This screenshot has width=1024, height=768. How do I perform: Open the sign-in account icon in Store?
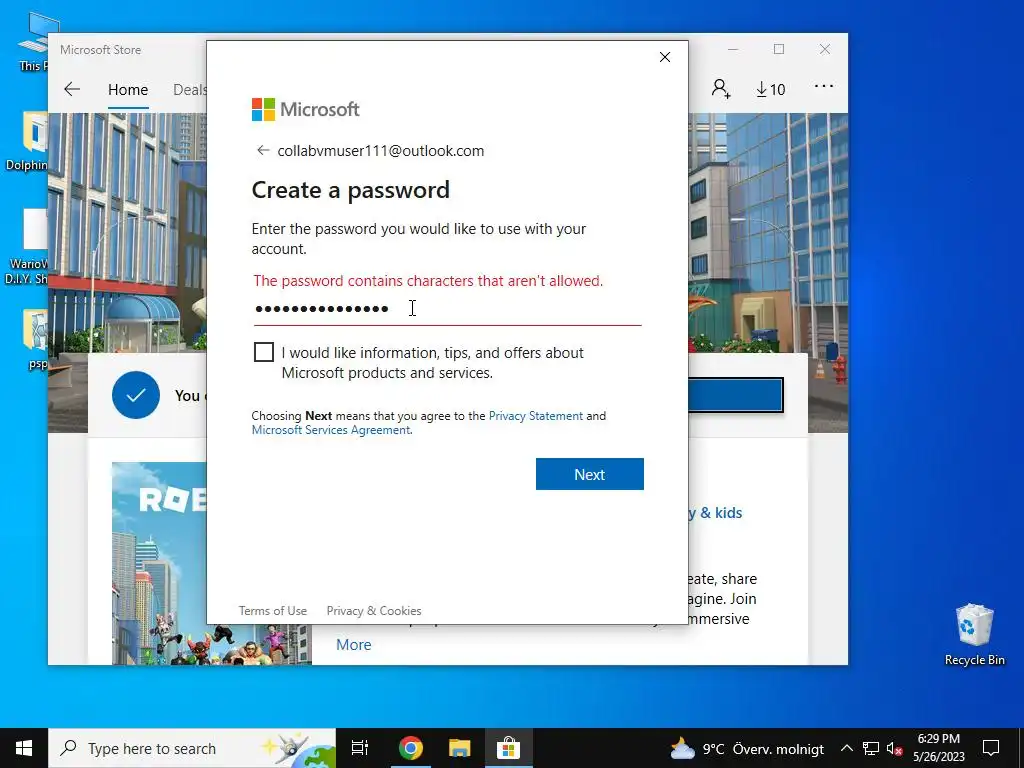(721, 88)
